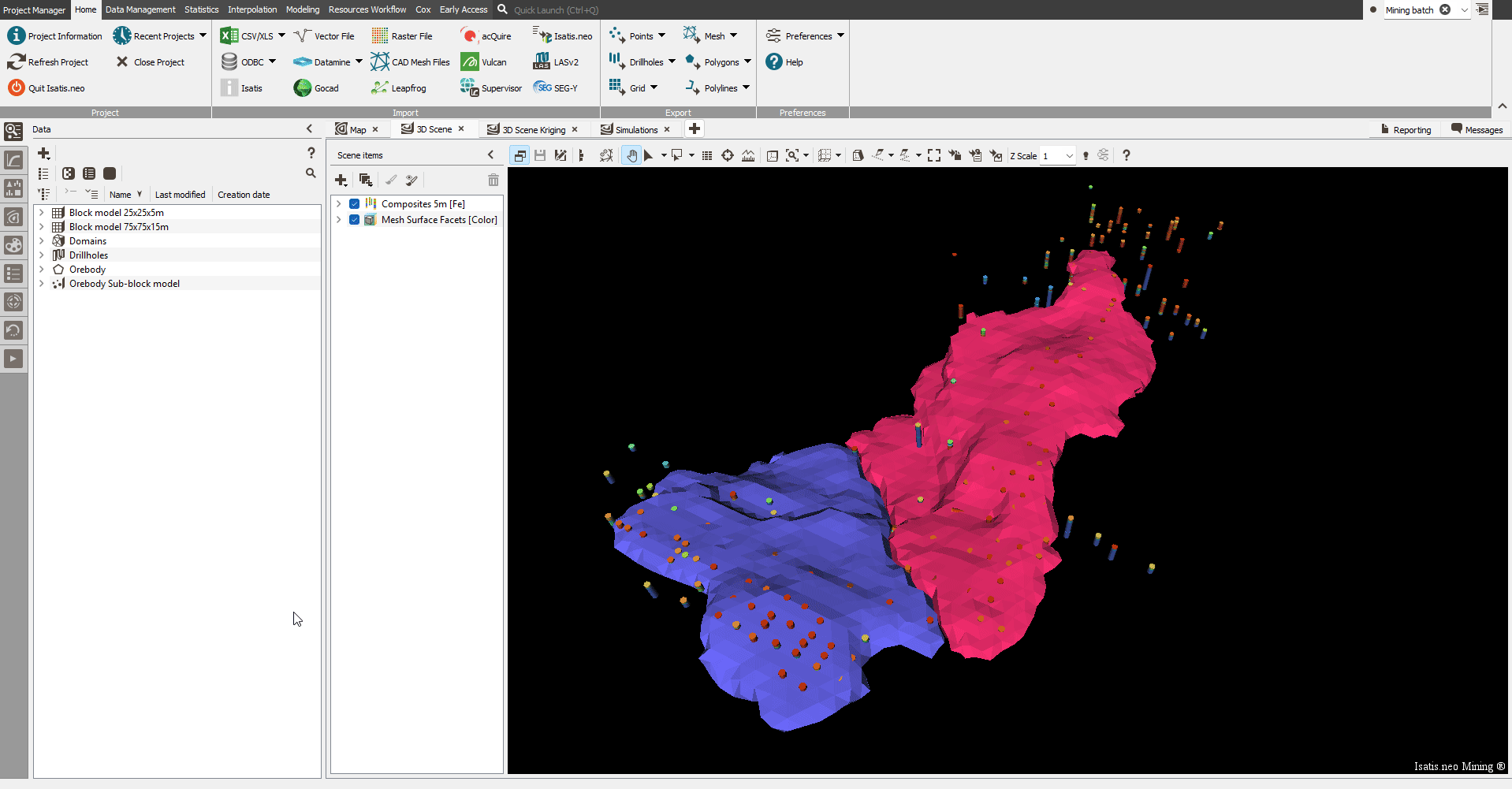Expand Block model 25x25x5m node

(42, 213)
